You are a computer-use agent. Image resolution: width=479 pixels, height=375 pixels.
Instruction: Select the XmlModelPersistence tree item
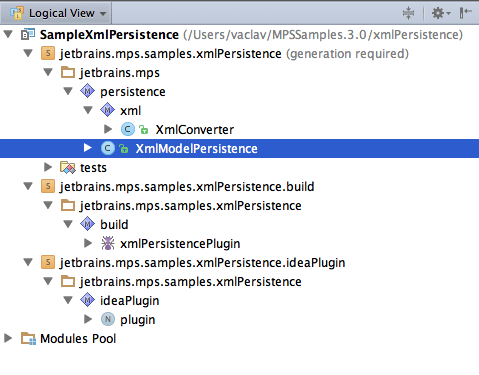coord(239,148)
